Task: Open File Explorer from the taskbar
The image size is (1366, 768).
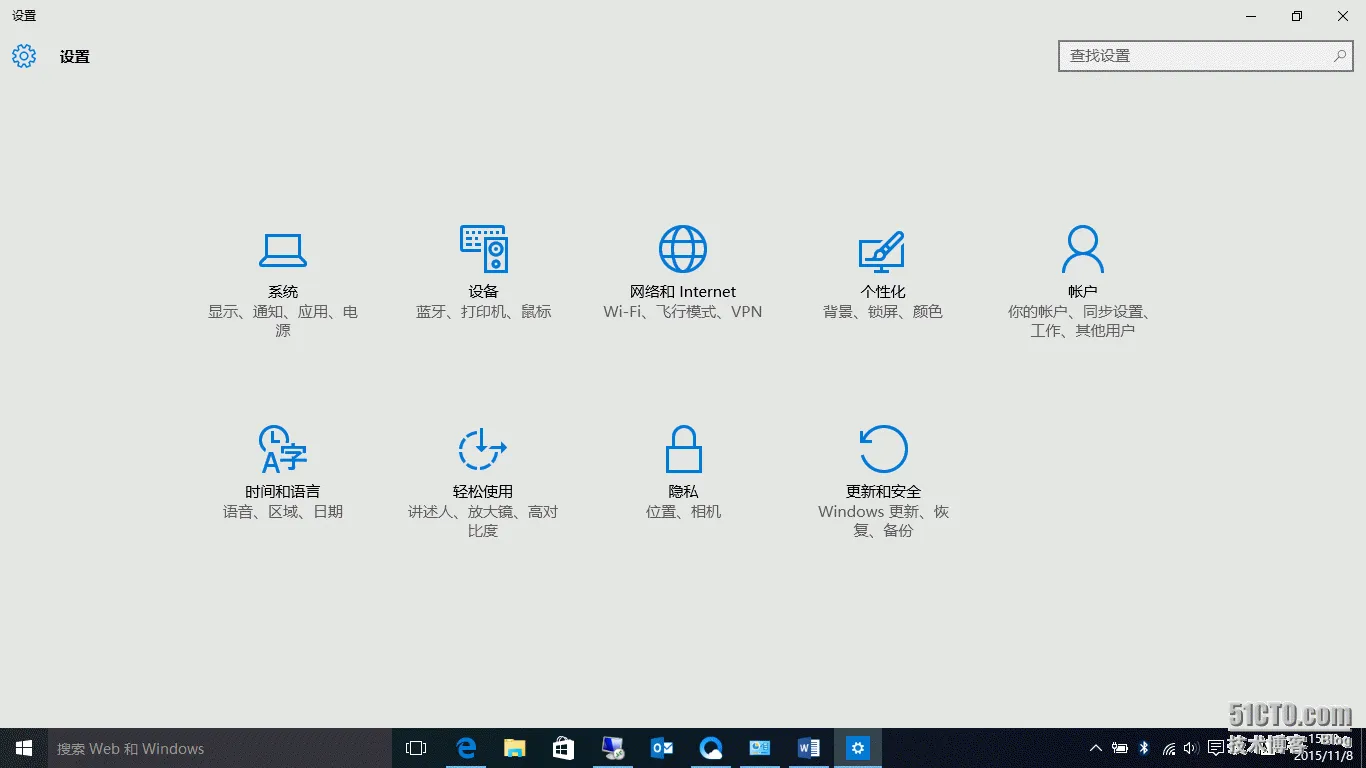Action: (514, 748)
